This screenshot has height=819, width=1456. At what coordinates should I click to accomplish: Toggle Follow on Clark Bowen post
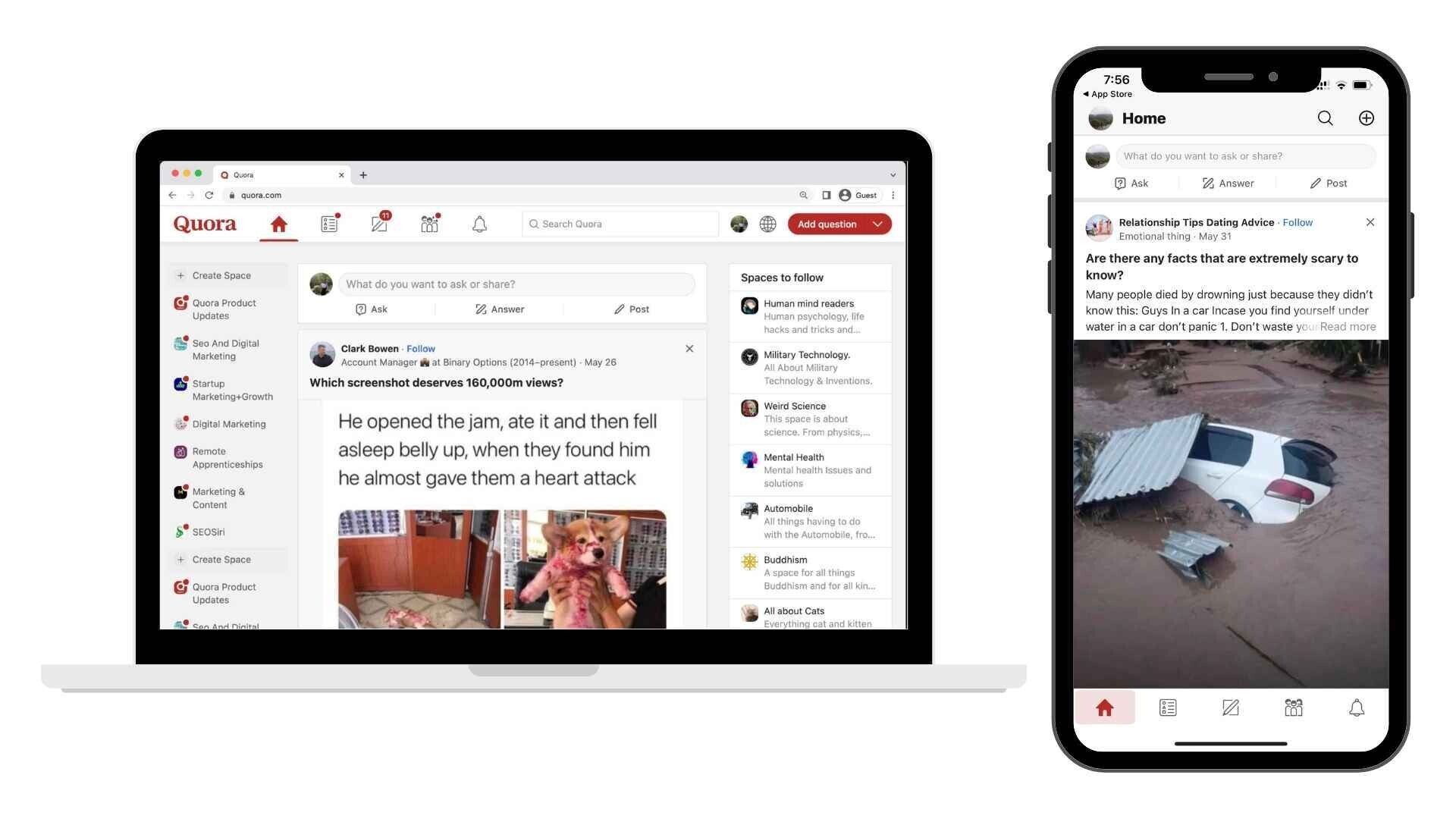[421, 349]
